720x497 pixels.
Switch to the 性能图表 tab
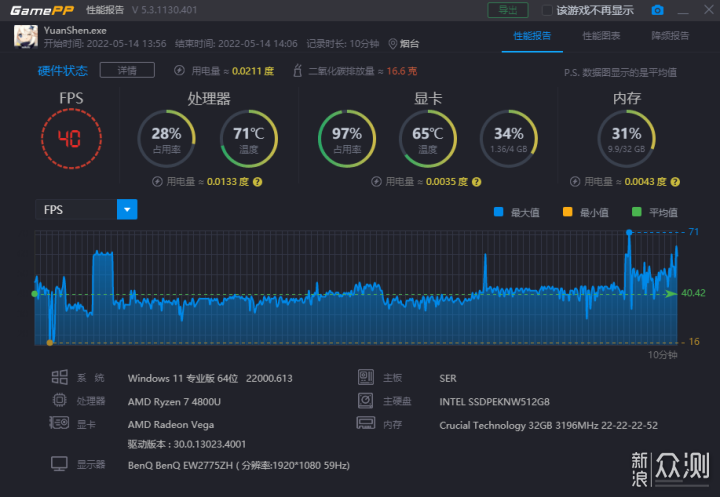pos(601,36)
